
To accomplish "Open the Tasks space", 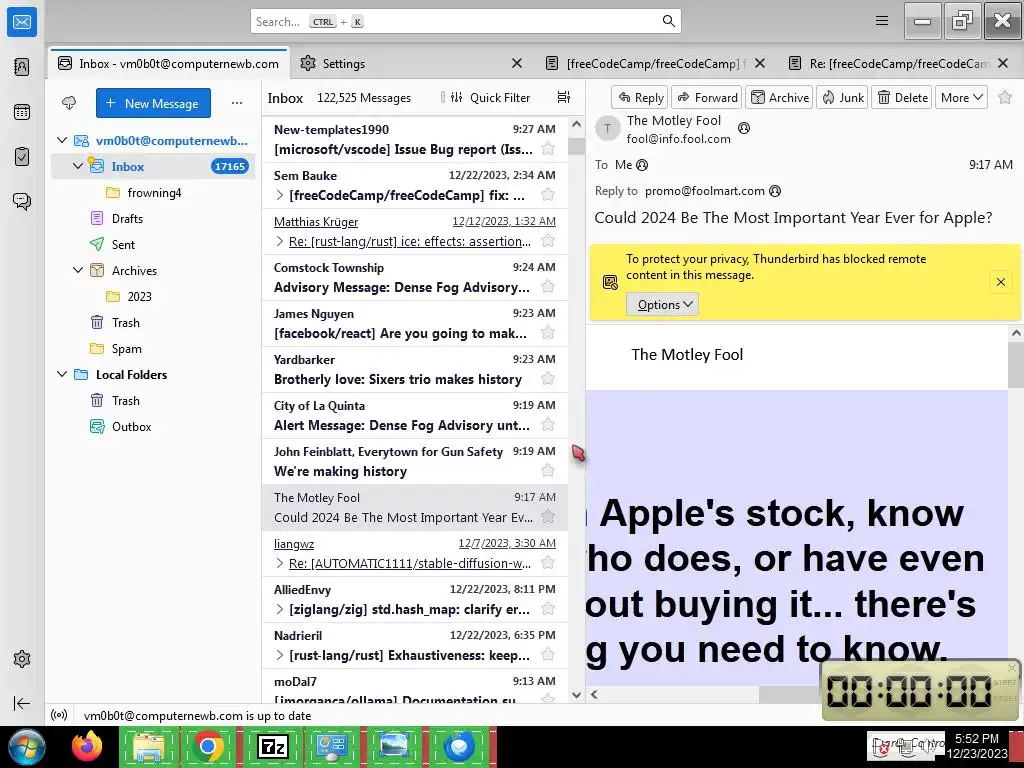I will [22, 157].
